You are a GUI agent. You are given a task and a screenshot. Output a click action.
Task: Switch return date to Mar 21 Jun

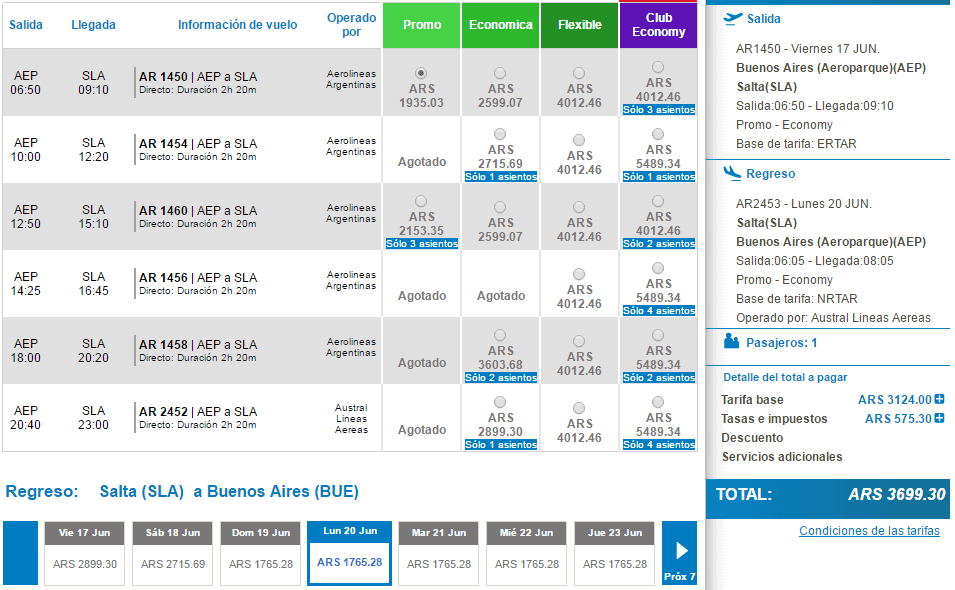click(439, 553)
